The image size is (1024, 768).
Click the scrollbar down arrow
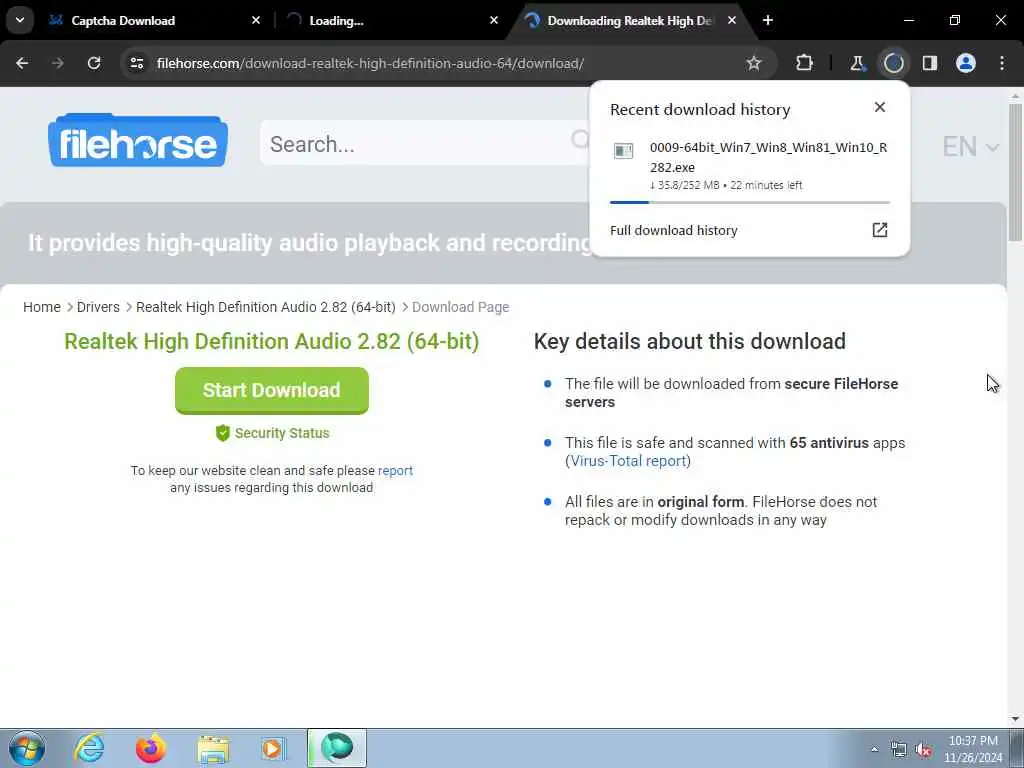[x=1016, y=719]
